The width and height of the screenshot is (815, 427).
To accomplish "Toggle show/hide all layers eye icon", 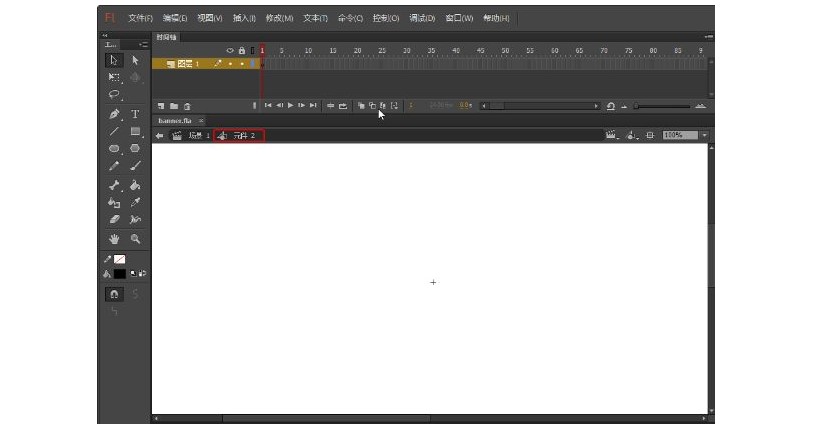I will click(230, 50).
